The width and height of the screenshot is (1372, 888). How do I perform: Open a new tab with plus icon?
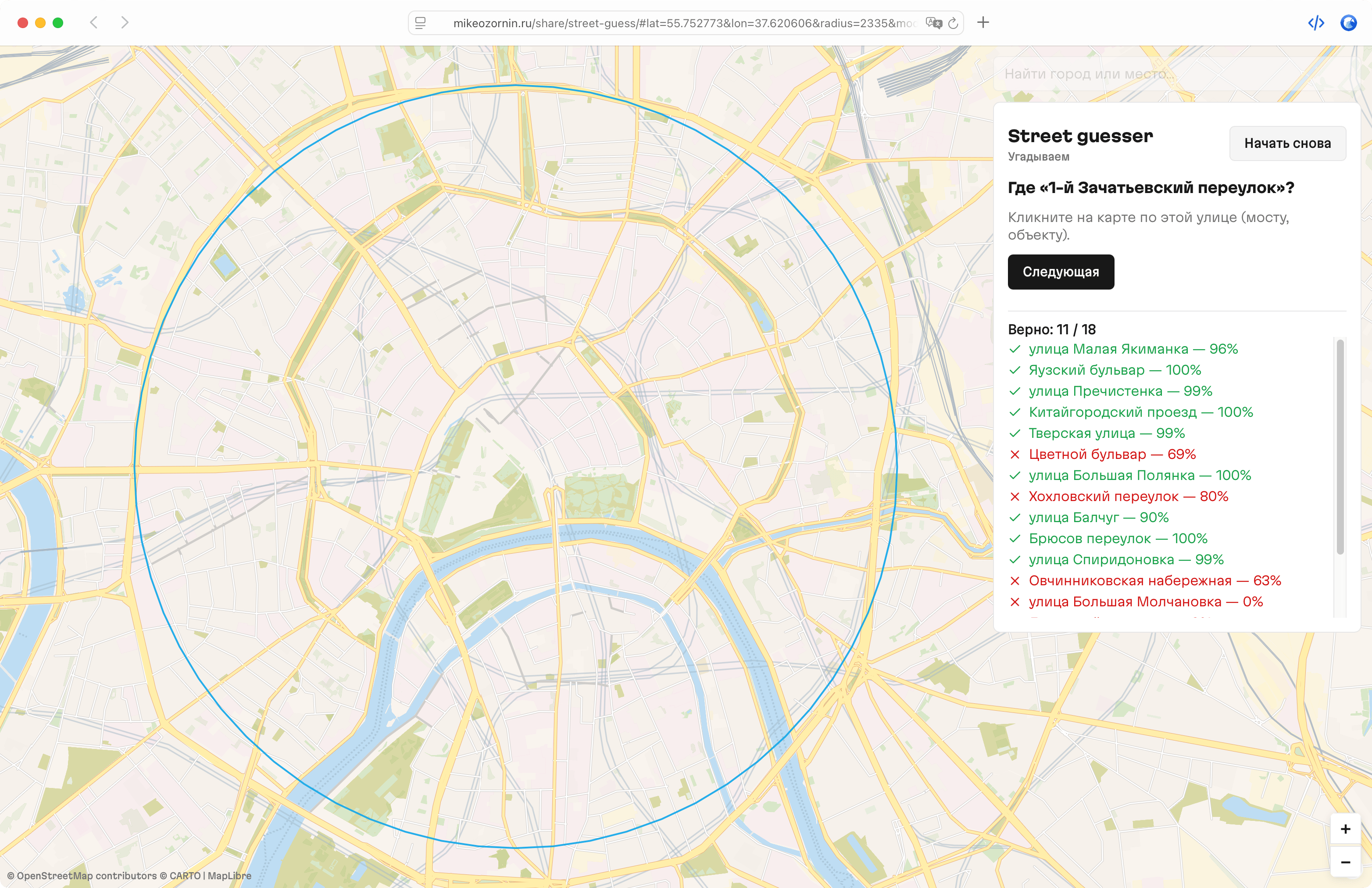click(983, 22)
